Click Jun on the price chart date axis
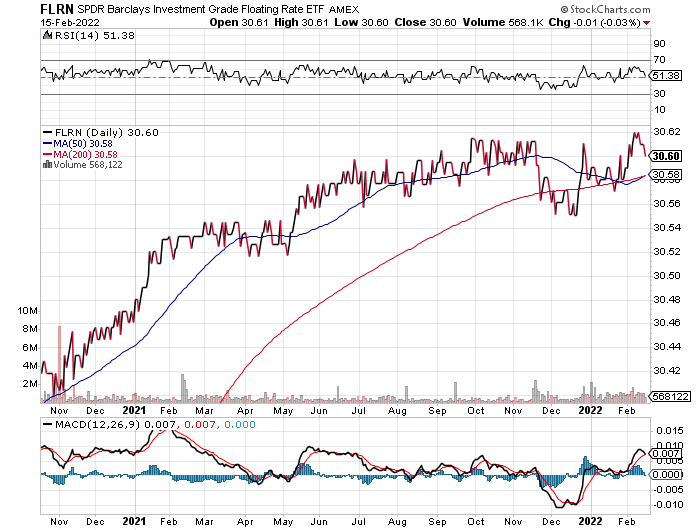Image resolution: width=700 pixels, height=530 pixels. tap(319, 411)
